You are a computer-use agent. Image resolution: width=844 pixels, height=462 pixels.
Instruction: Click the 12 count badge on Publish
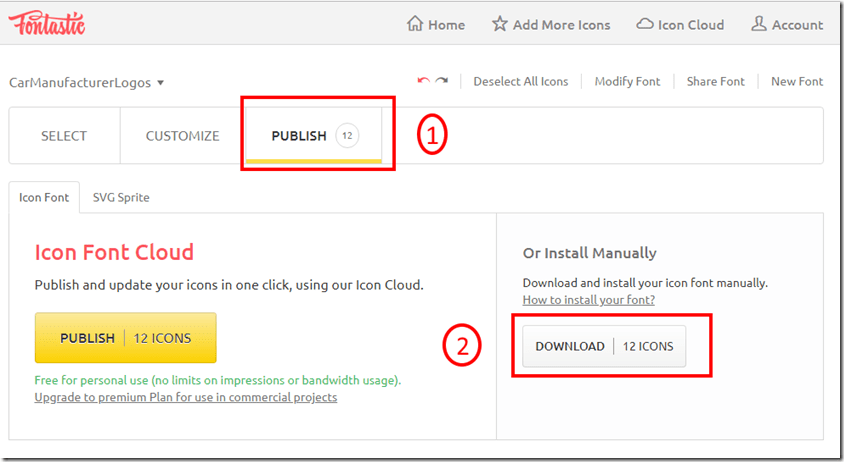point(346,136)
